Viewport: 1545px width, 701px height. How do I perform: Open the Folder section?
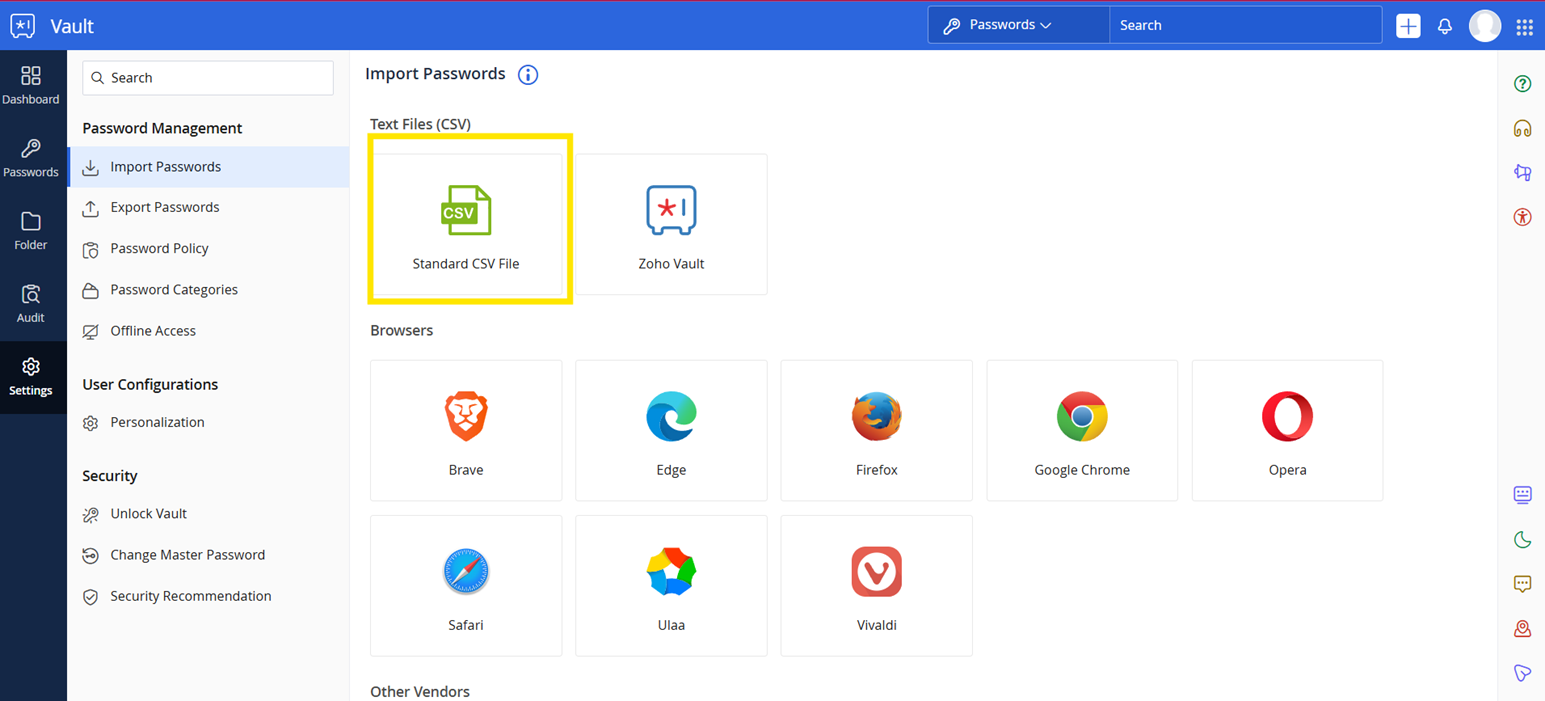[31, 232]
